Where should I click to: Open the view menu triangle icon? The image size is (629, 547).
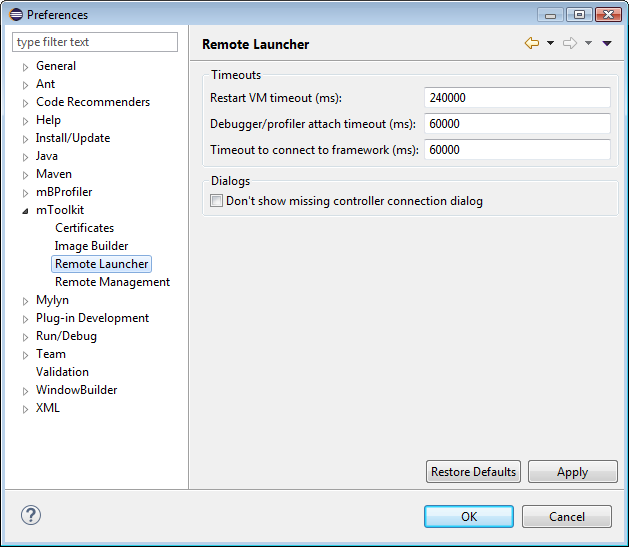pyautogui.click(x=607, y=43)
